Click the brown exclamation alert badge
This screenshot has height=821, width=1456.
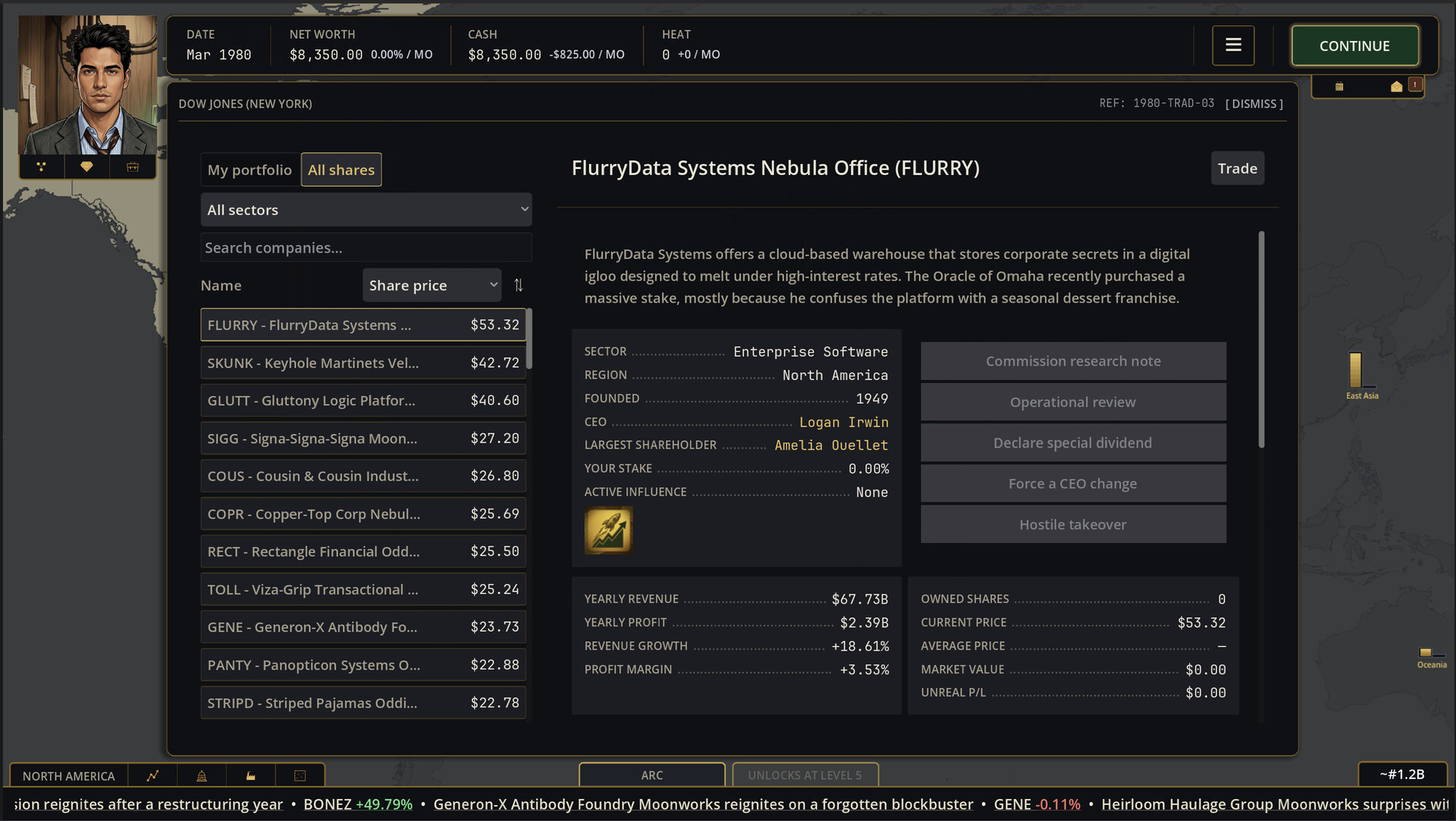[x=1415, y=84]
